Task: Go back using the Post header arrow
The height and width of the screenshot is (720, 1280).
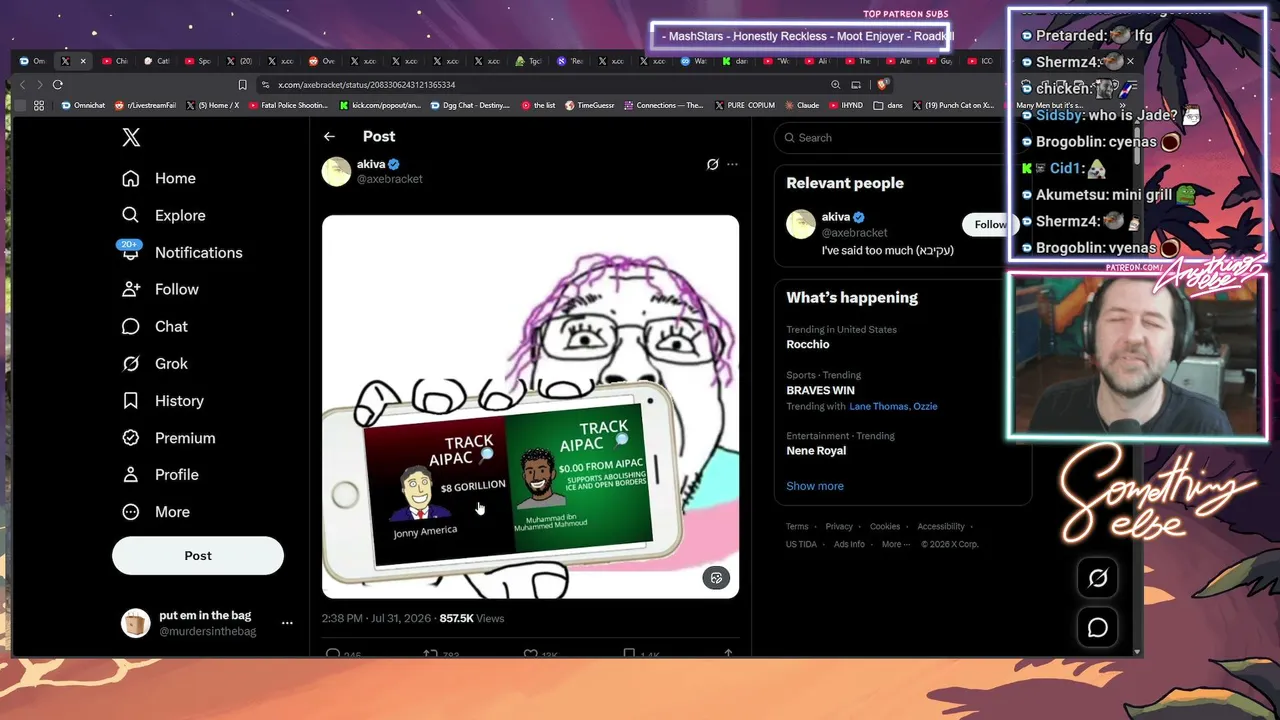Action: (x=329, y=137)
